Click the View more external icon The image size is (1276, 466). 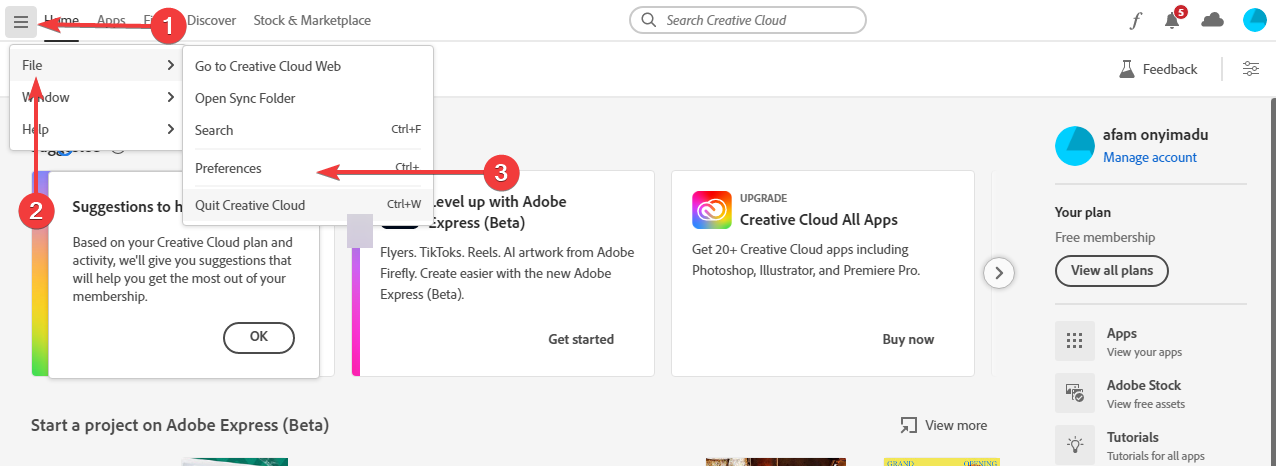point(908,425)
